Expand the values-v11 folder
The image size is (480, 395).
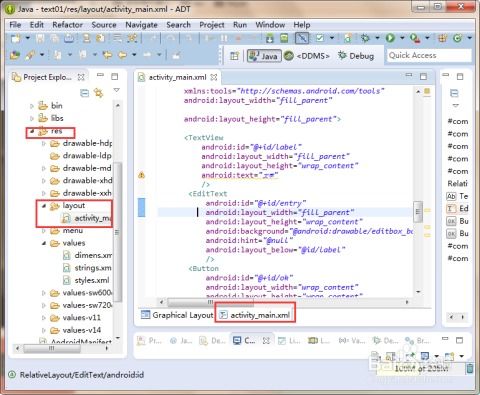44,318
